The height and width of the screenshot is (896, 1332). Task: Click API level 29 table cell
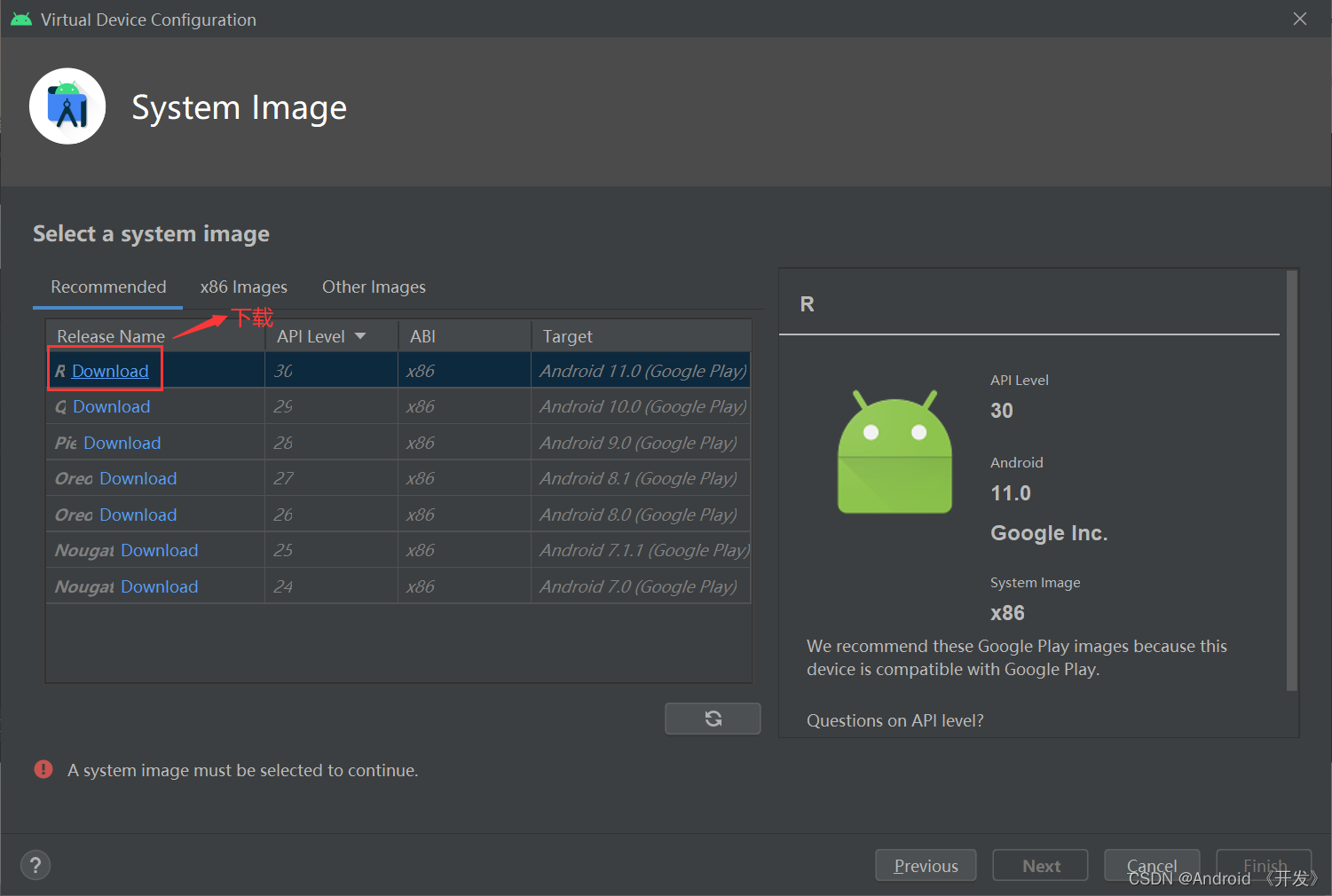(332, 406)
